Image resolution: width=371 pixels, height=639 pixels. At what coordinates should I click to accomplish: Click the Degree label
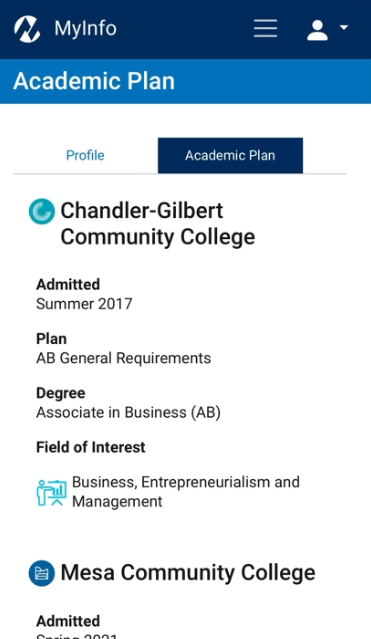pos(61,393)
